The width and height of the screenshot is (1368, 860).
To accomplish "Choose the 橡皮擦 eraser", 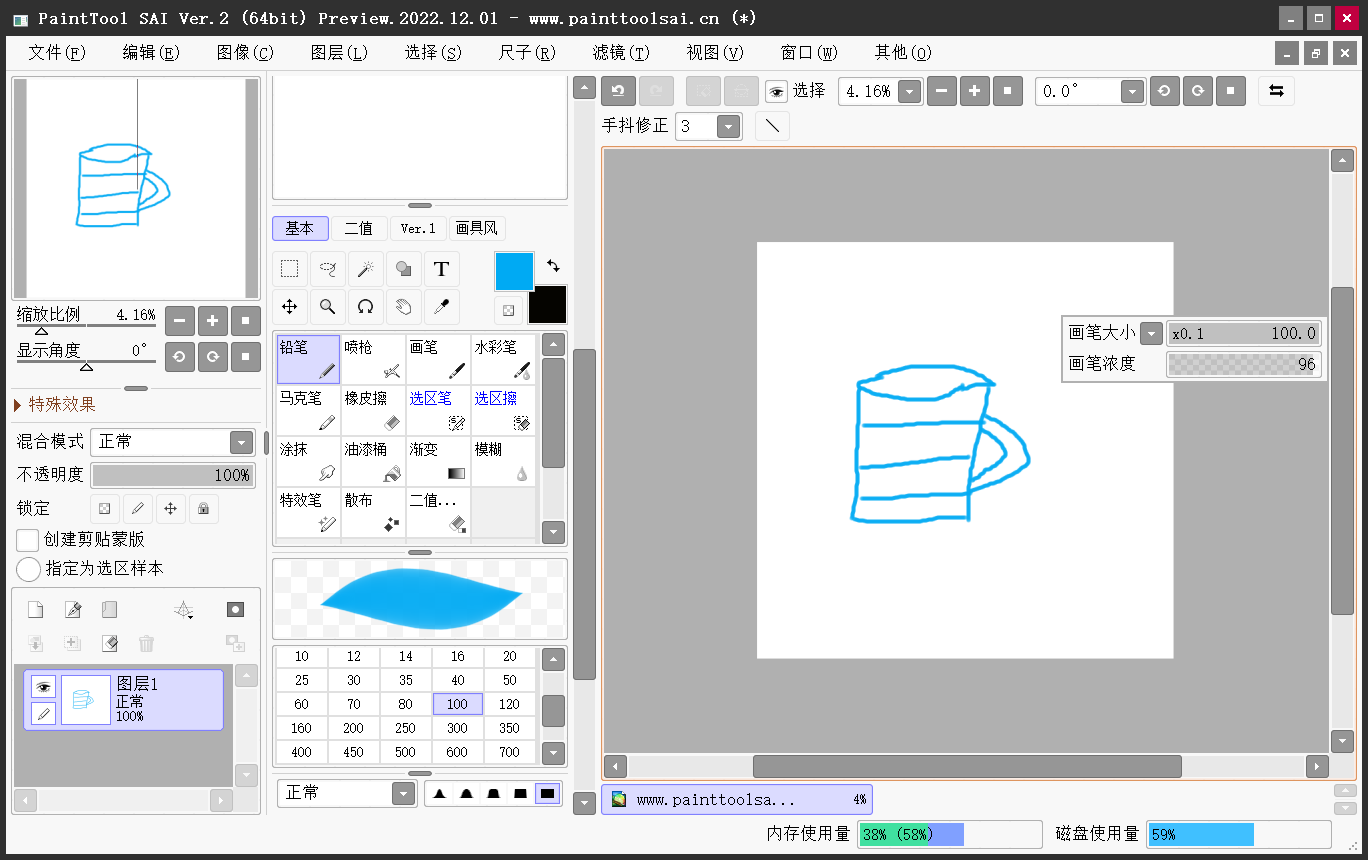I will point(373,411).
